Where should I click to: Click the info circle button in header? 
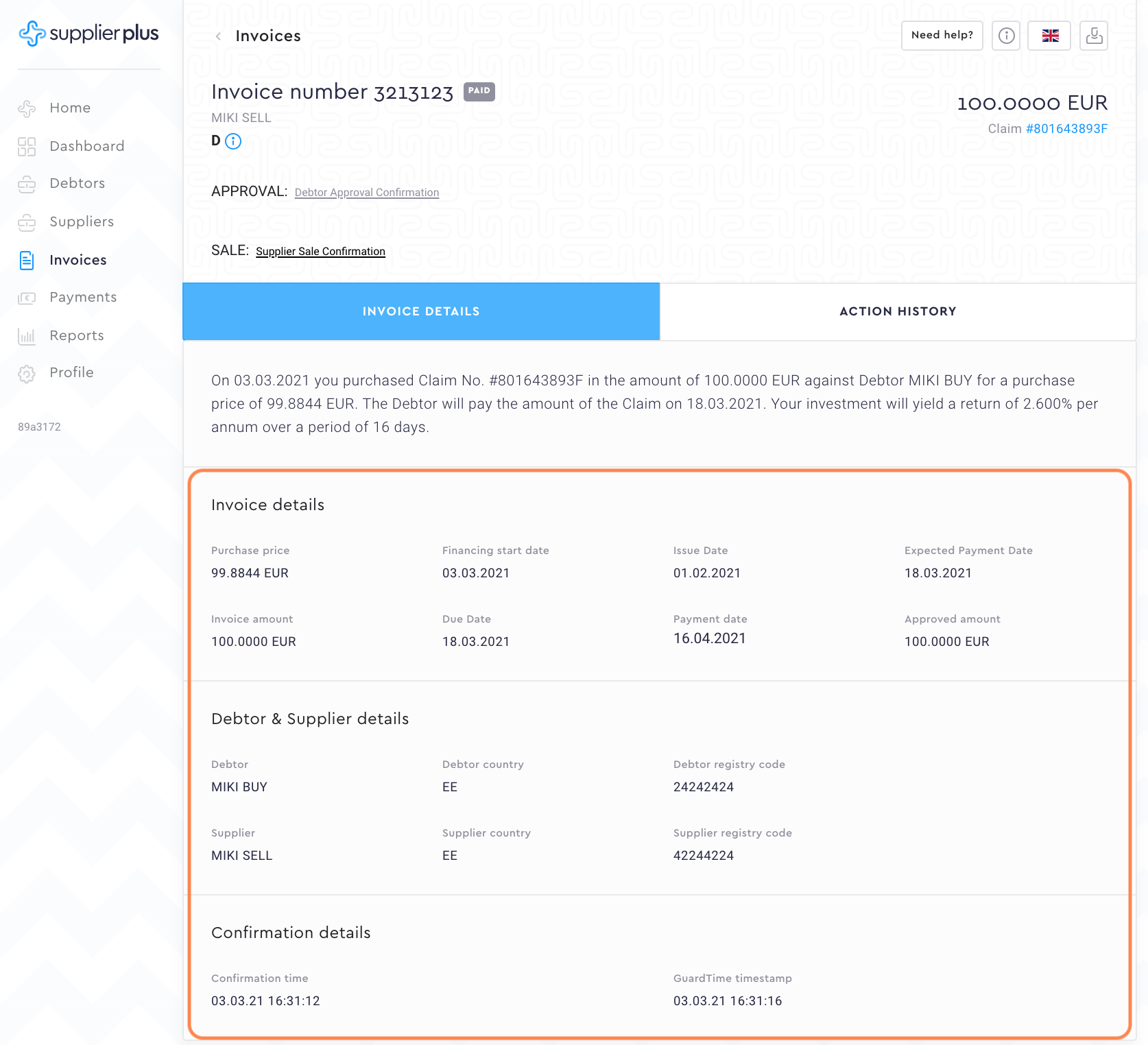1006,36
